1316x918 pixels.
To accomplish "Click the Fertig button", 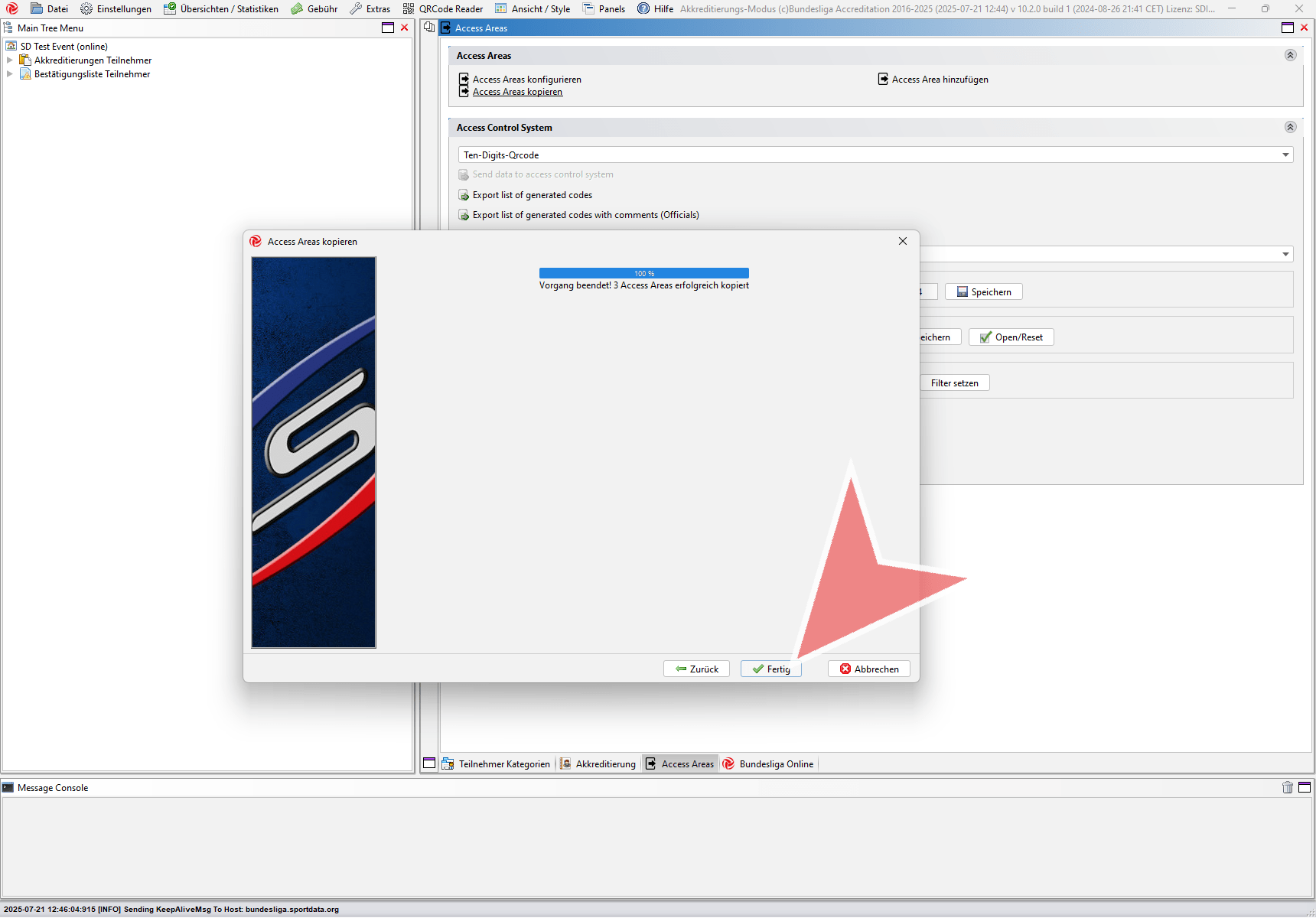I will [770, 669].
